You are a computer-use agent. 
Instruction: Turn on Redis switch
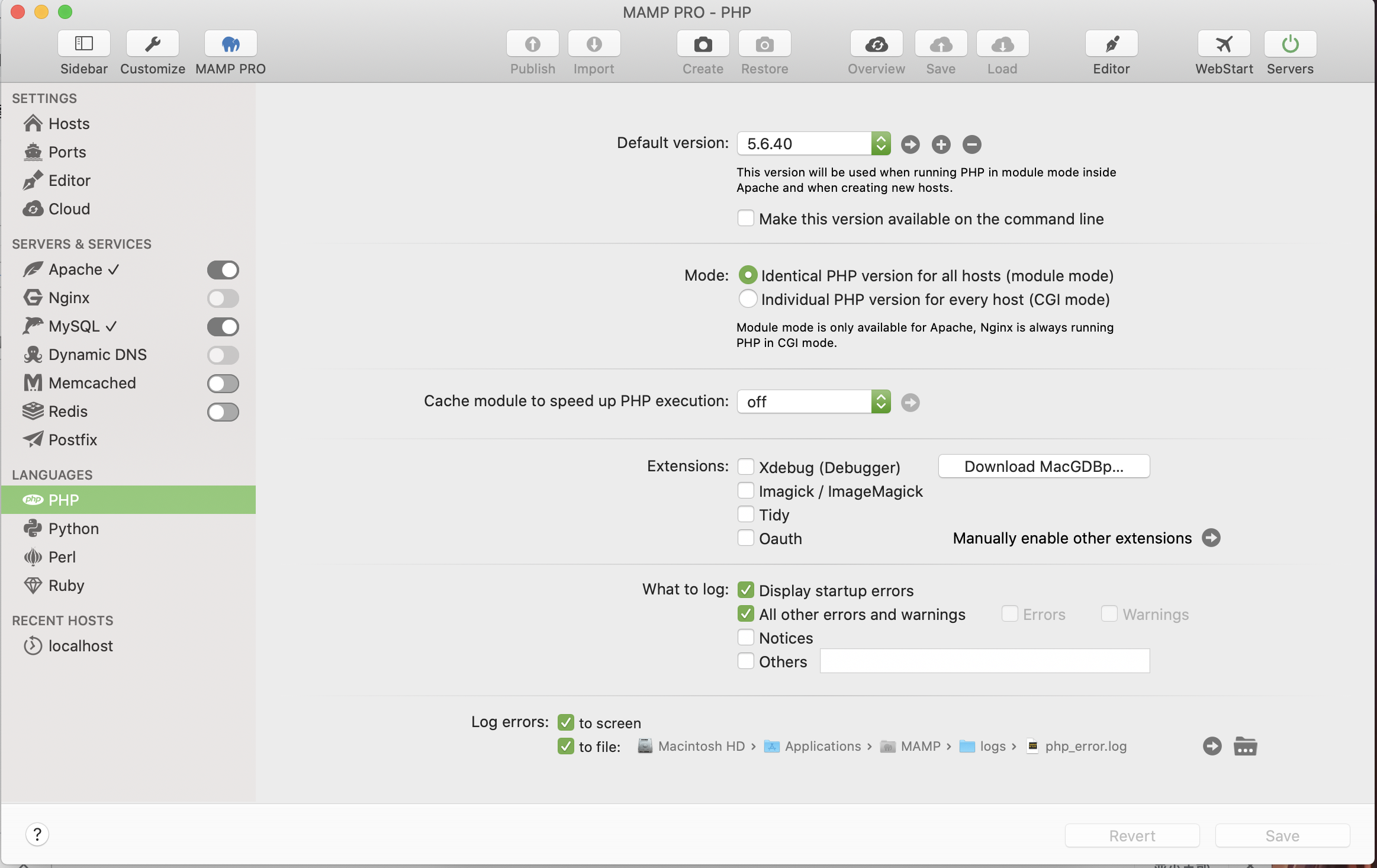223,412
